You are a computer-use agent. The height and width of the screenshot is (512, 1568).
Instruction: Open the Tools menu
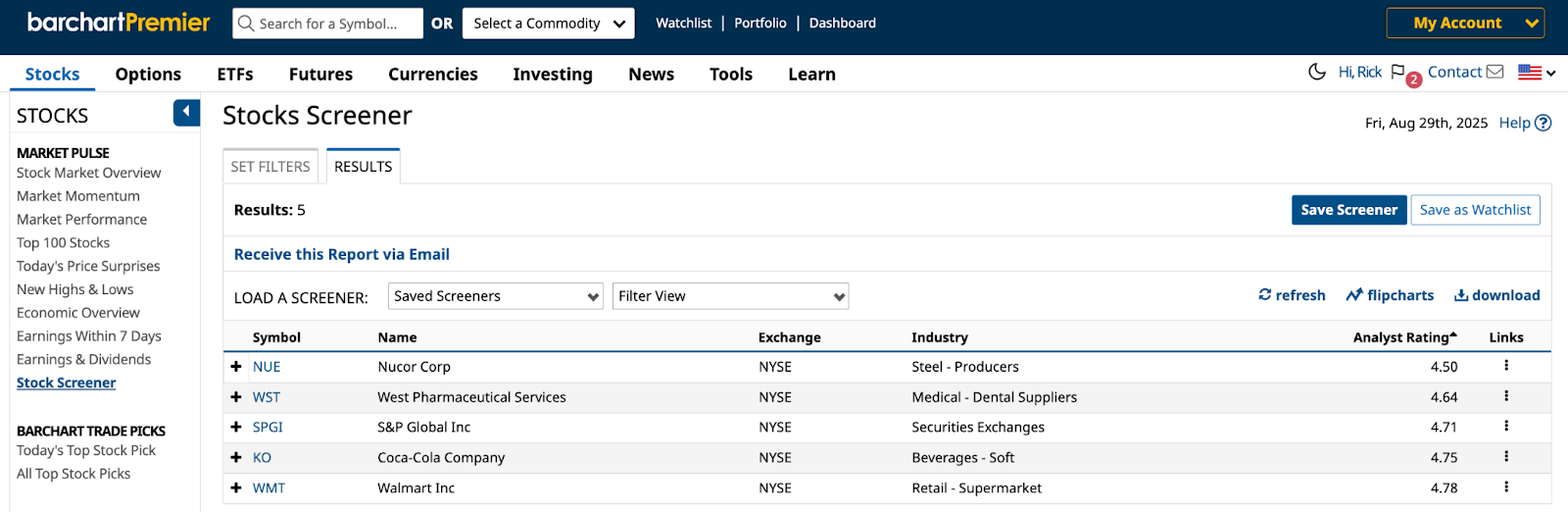point(731,75)
